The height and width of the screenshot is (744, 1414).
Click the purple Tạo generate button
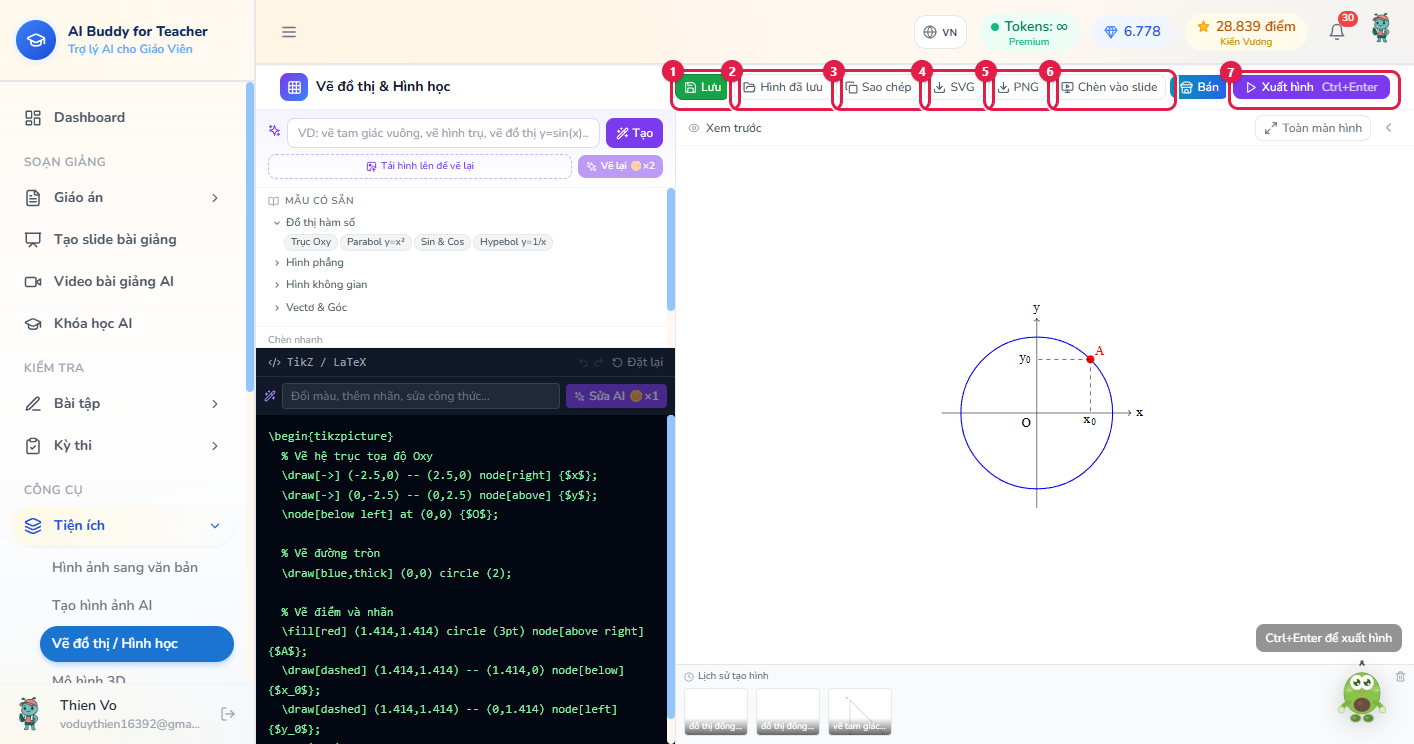(634, 133)
